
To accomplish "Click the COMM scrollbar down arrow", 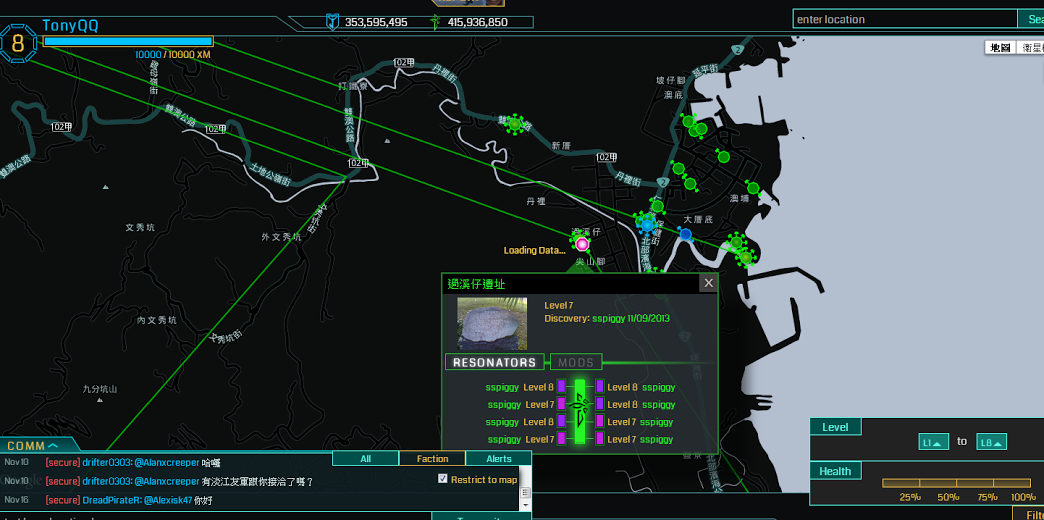I will pyautogui.click(x=525, y=505).
